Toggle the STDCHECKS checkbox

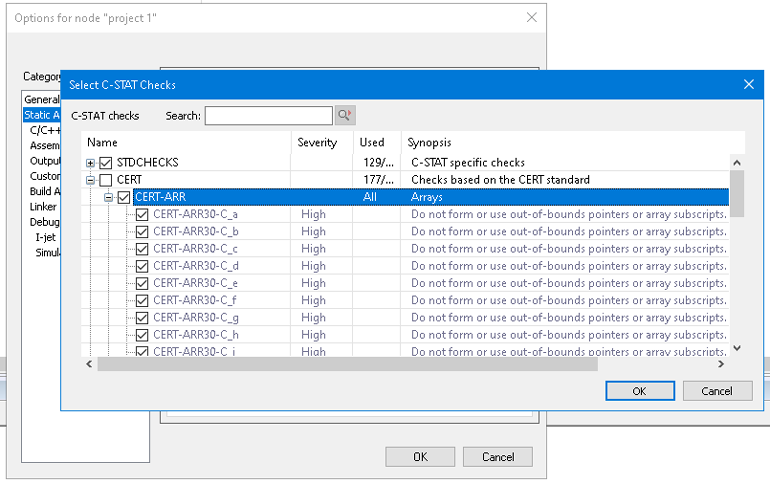pos(106,163)
